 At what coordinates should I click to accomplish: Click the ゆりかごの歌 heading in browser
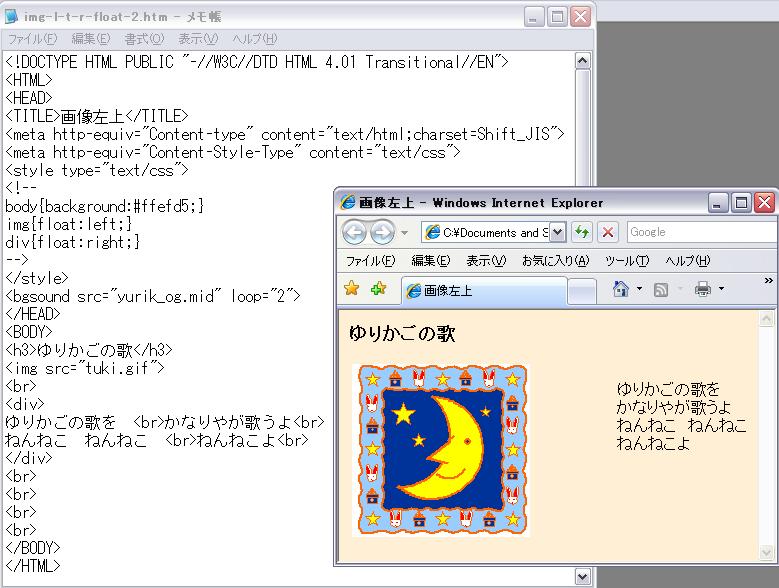(402, 333)
